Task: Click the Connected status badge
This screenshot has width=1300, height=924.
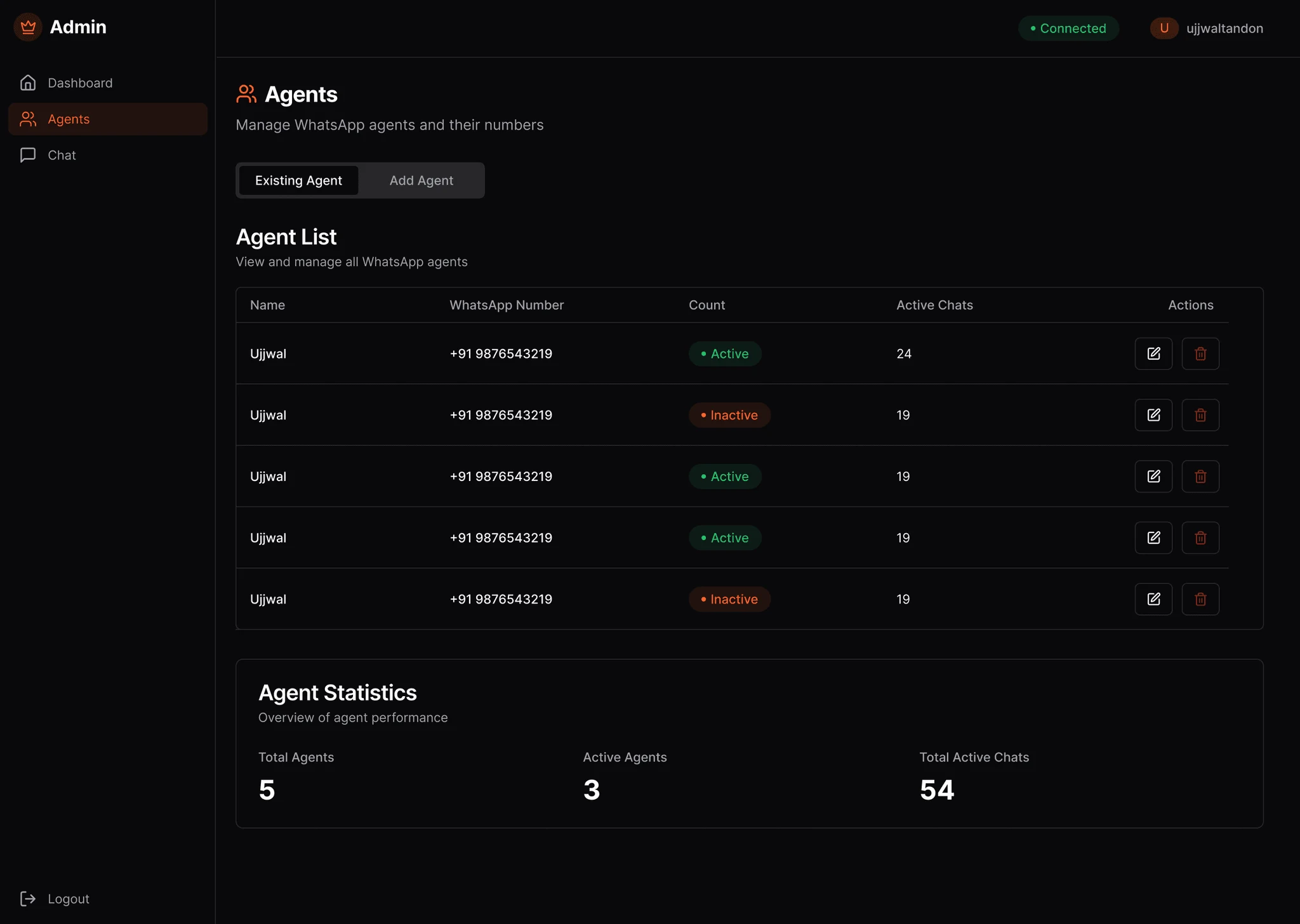Action: tap(1068, 29)
